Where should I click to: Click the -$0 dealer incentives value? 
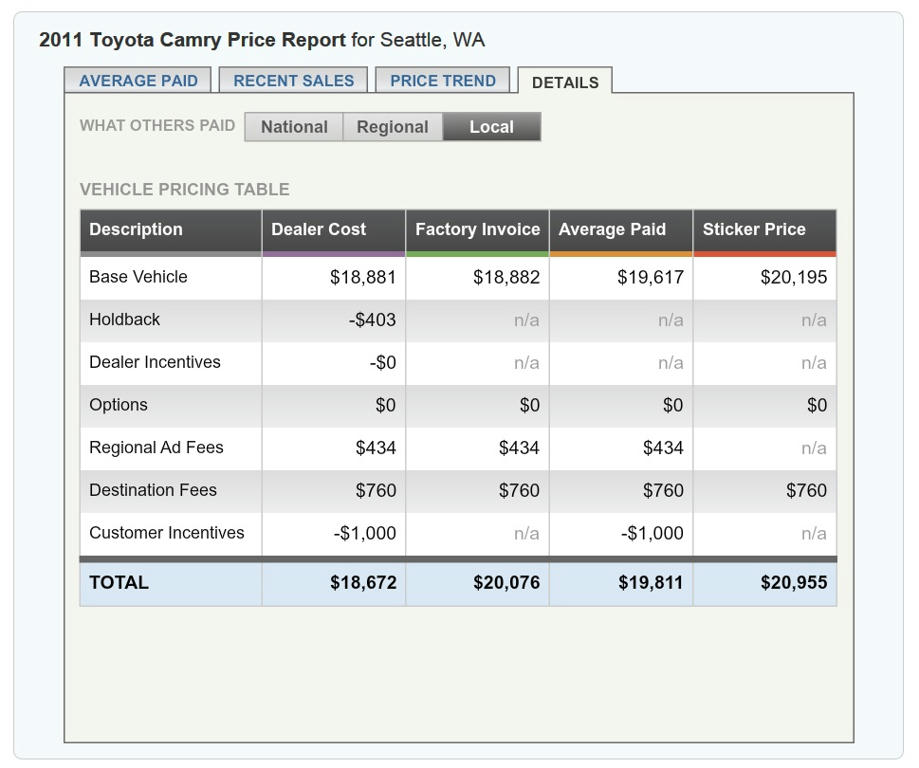(383, 363)
